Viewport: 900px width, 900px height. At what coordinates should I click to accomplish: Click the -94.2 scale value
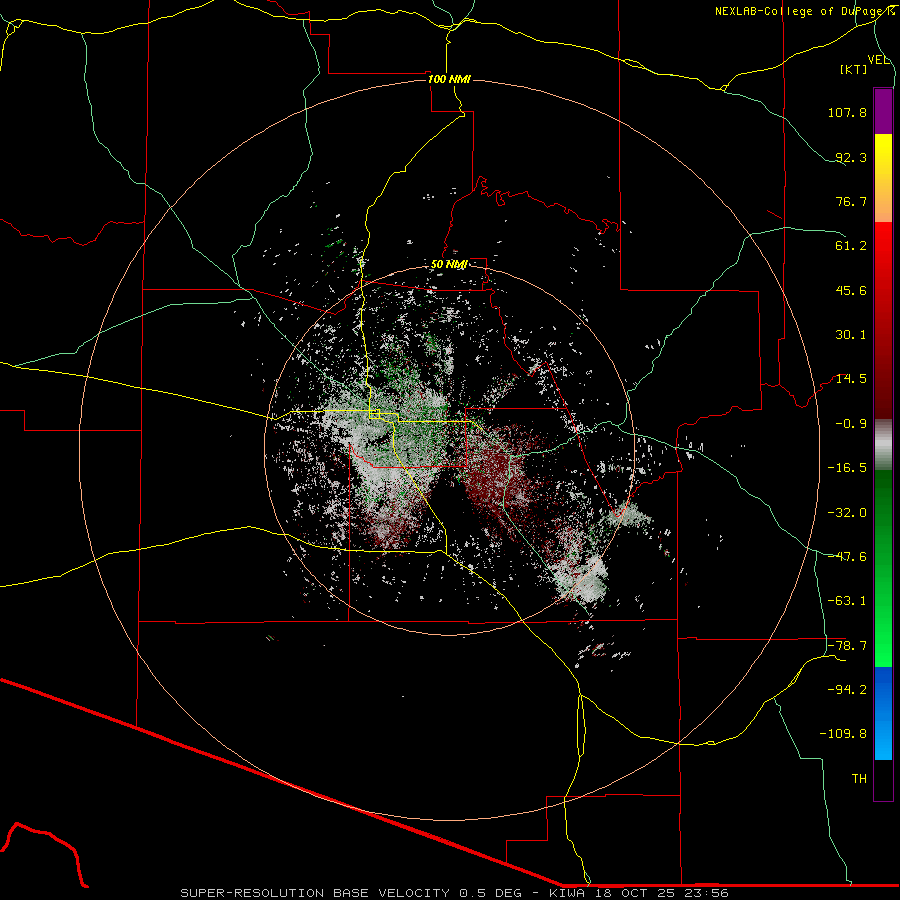coord(847,689)
